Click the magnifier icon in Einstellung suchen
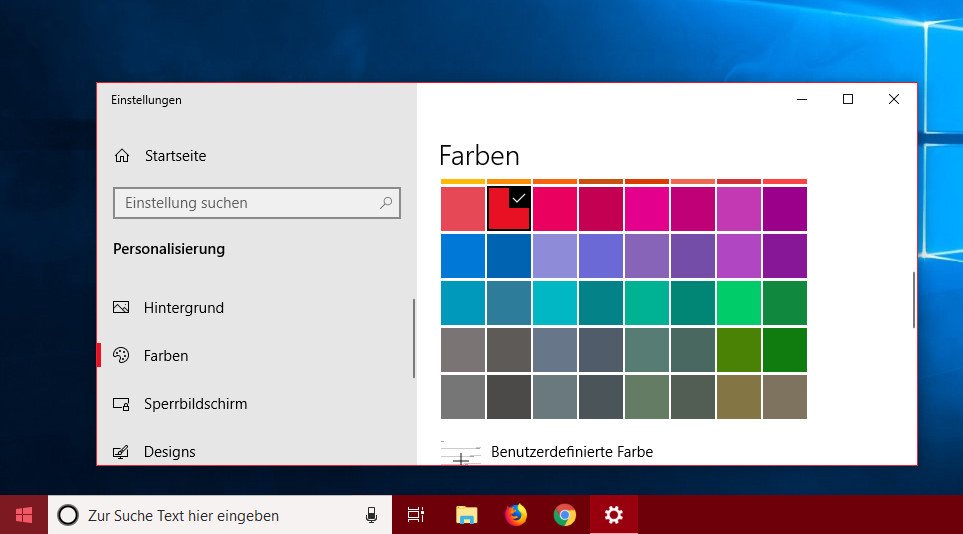Image resolution: width=963 pixels, height=534 pixels. point(386,203)
